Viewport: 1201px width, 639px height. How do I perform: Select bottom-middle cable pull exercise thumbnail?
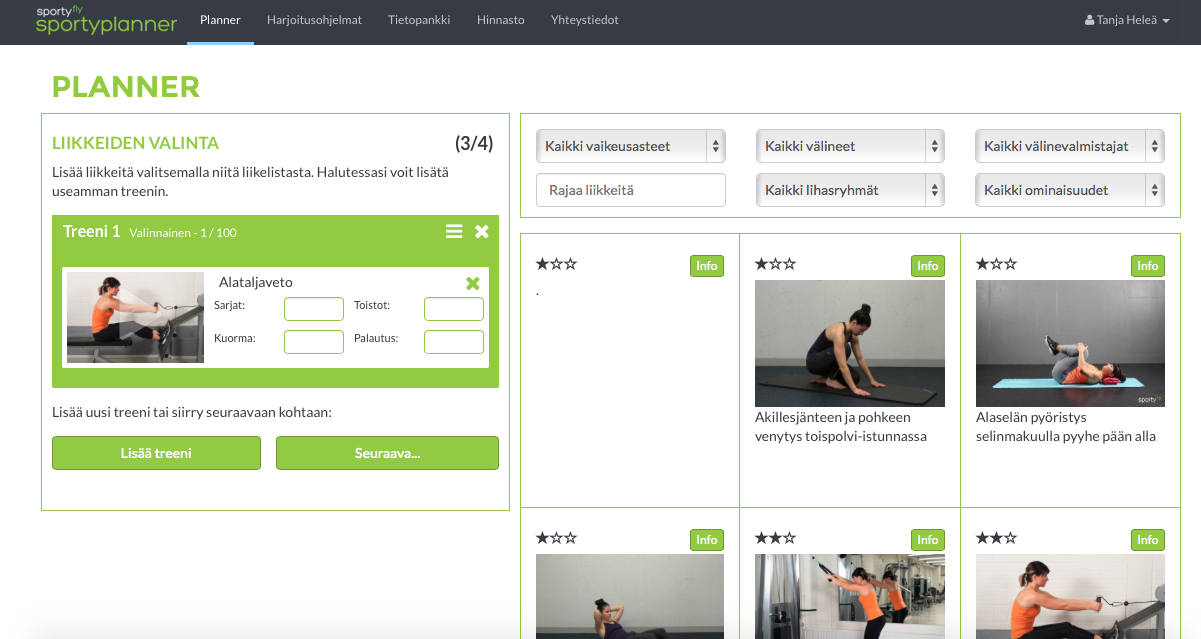[x=850, y=596]
